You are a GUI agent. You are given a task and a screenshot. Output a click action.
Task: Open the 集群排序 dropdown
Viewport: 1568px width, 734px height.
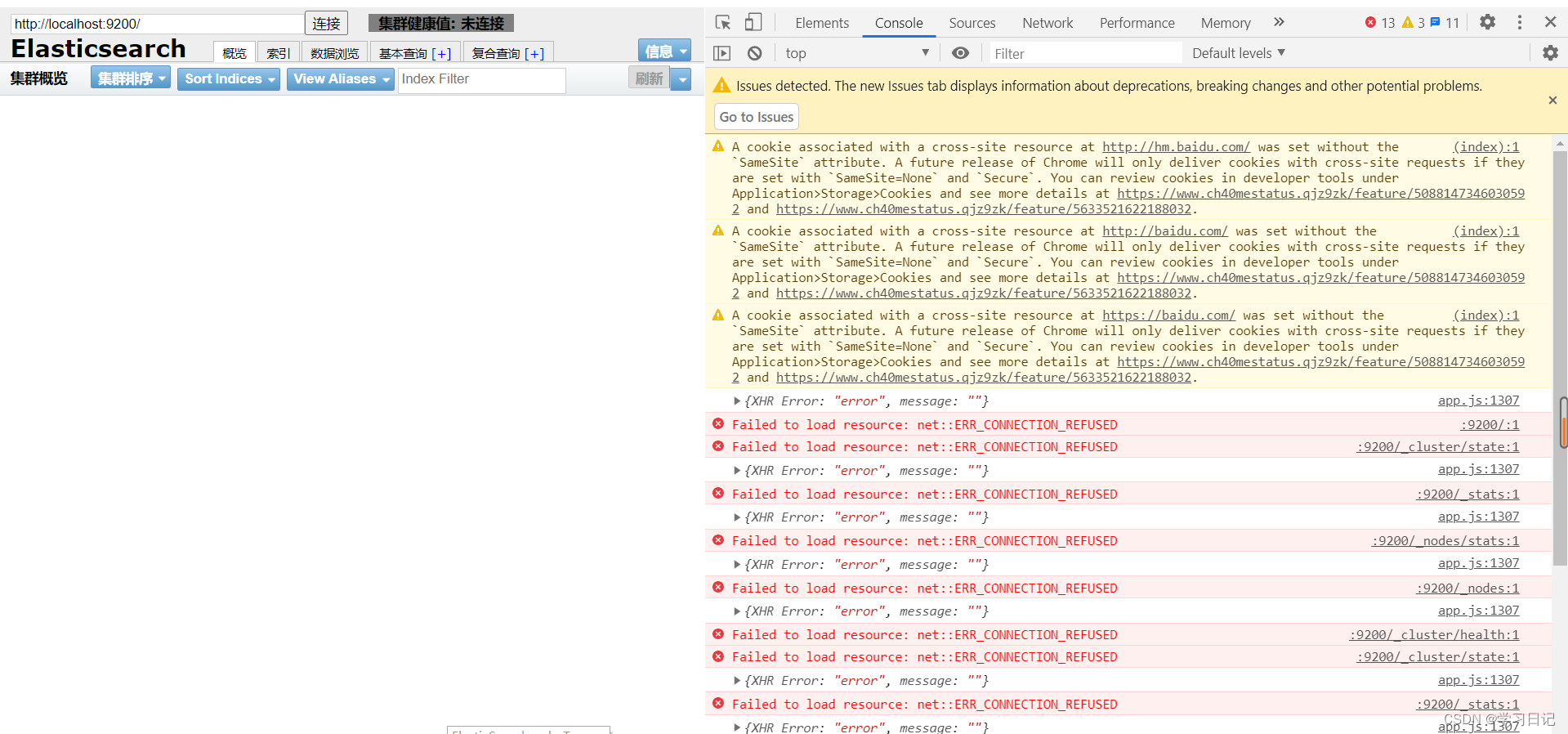click(131, 78)
